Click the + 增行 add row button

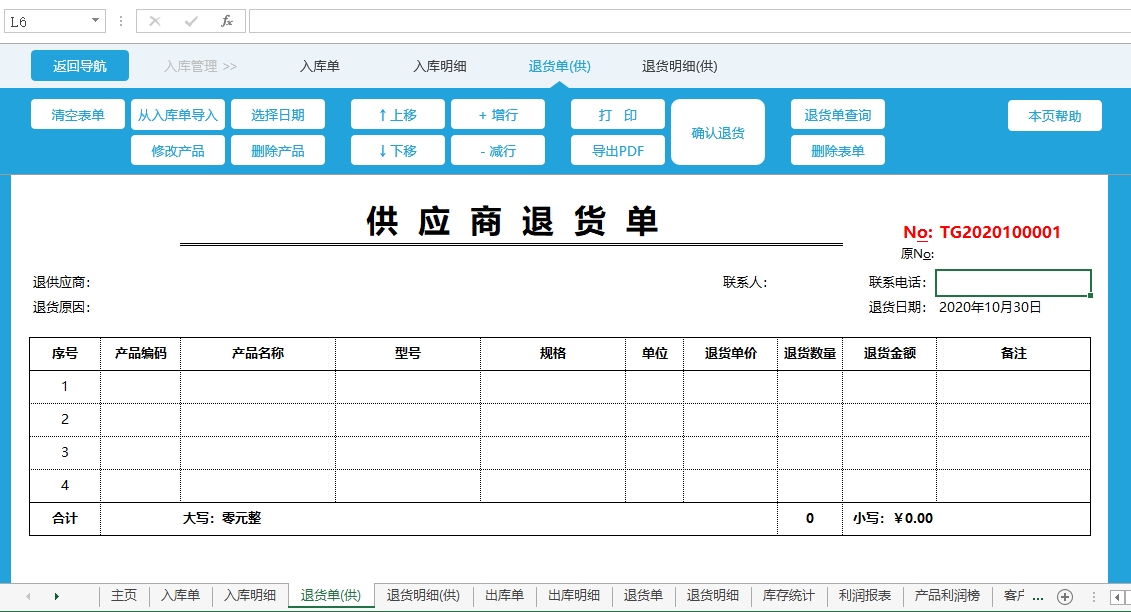coord(497,115)
